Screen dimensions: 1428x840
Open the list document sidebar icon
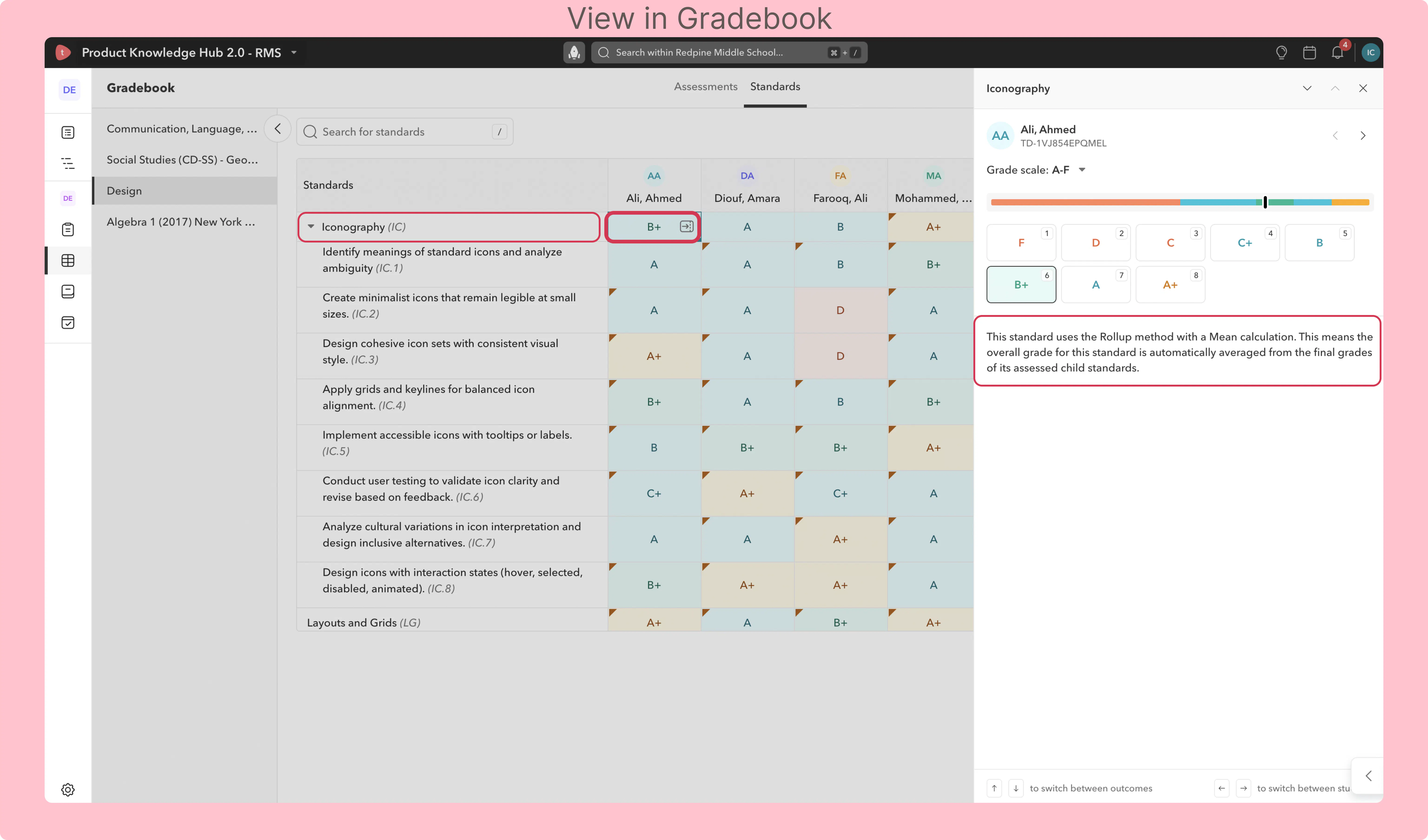pyautogui.click(x=68, y=133)
